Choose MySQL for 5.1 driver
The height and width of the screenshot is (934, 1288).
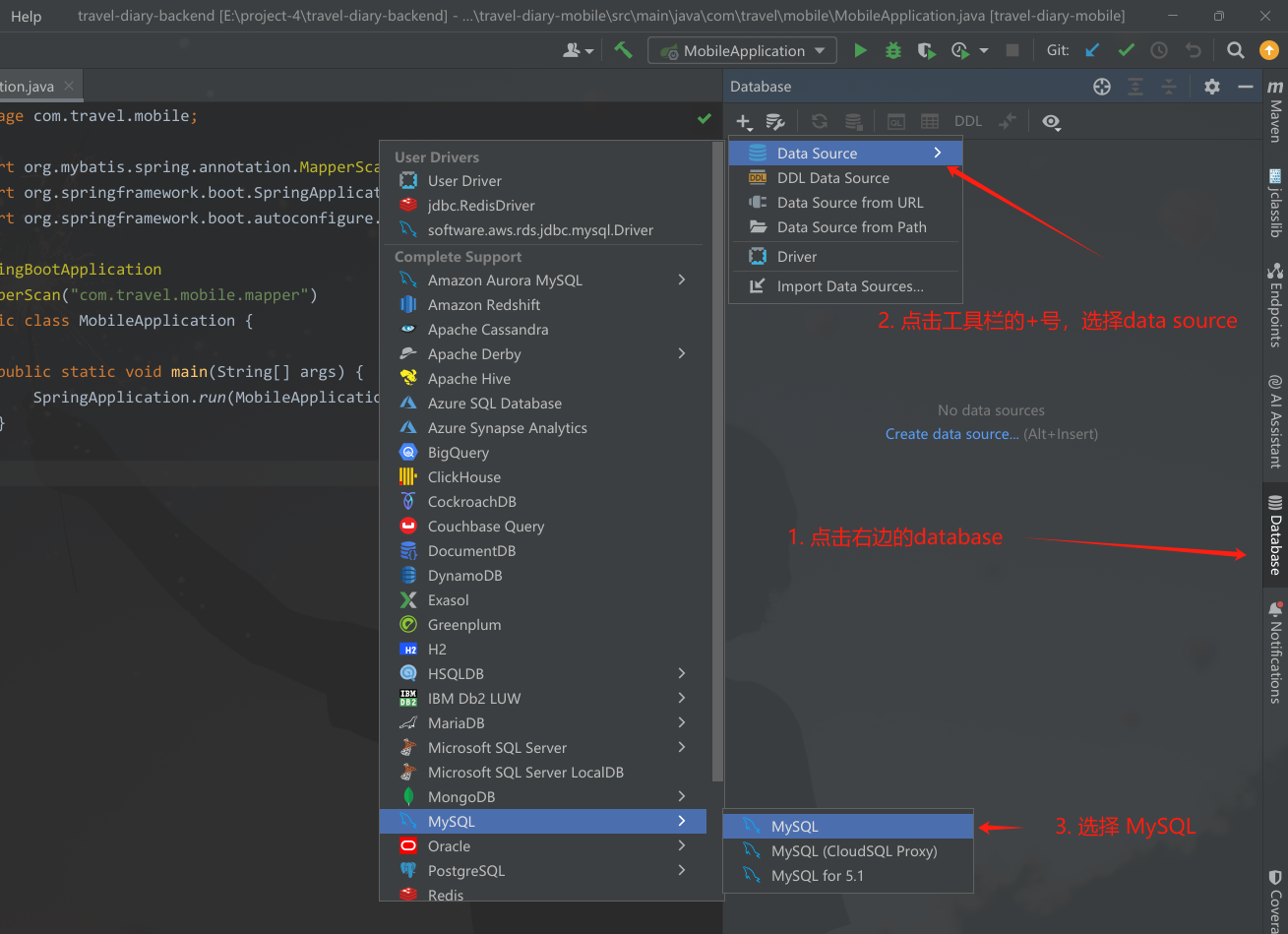pos(848,876)
